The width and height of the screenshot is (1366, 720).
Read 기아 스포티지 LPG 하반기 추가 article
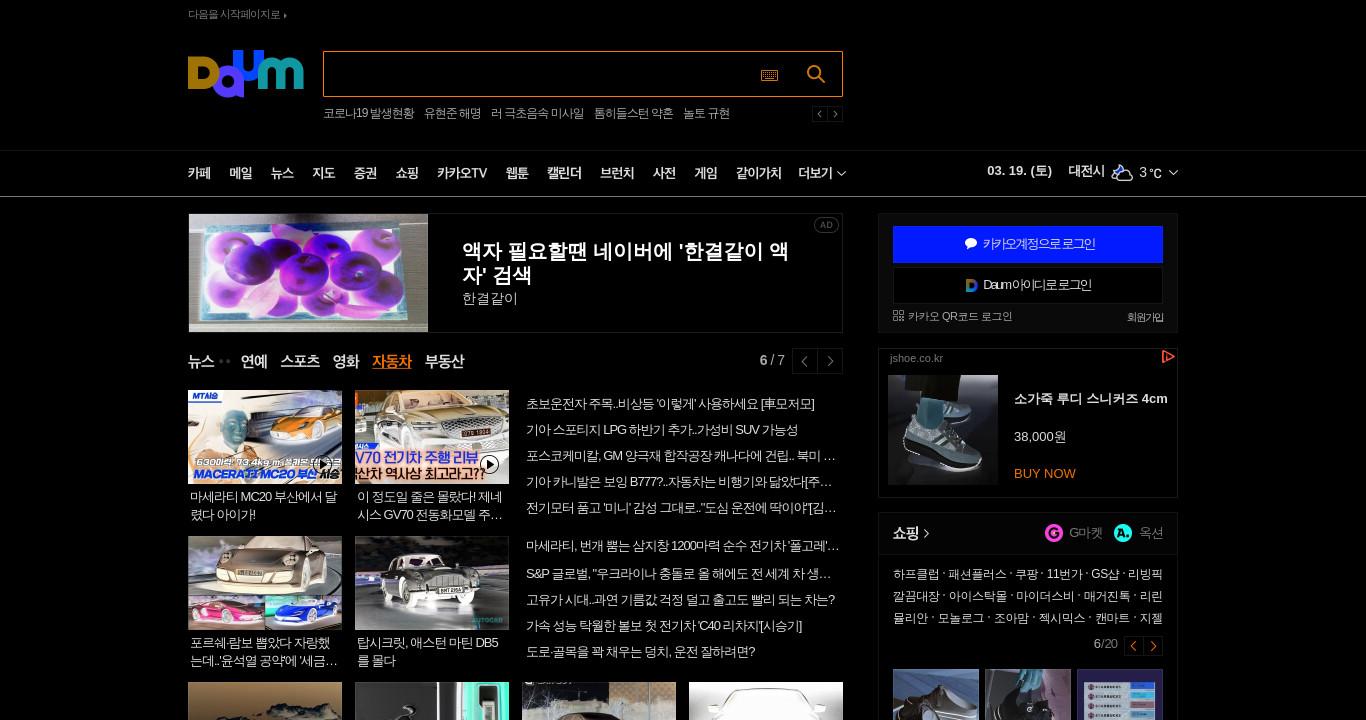tap(662, 430)
